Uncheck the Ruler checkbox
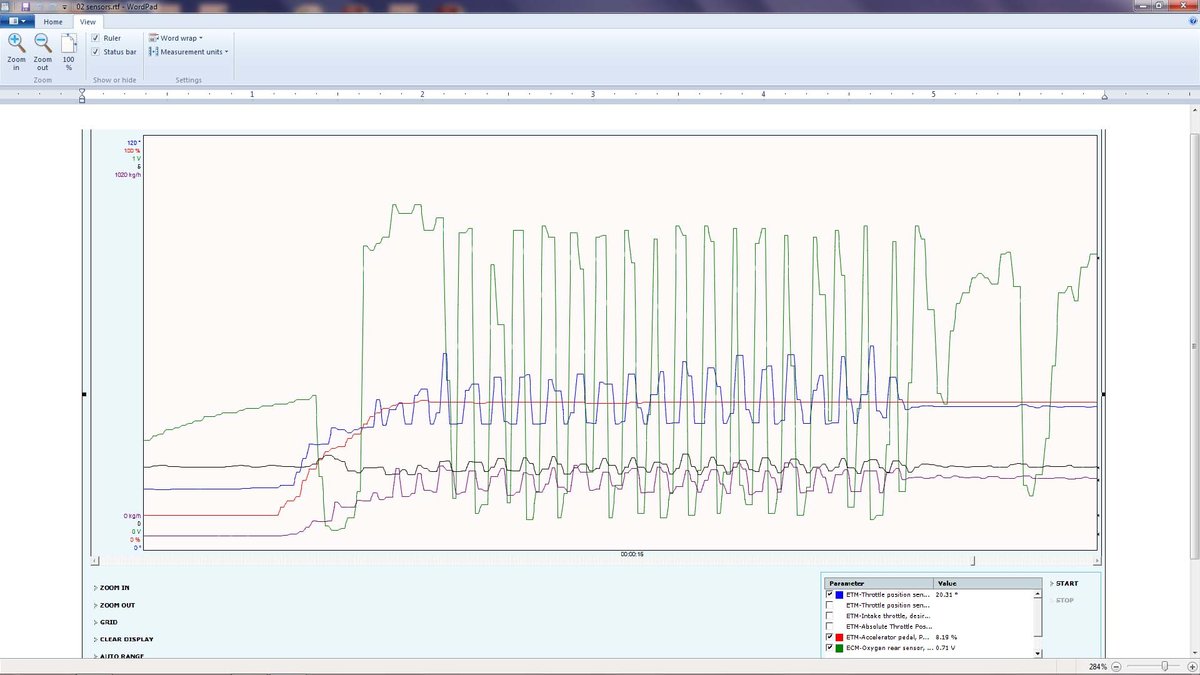 pyautogui.click(x=95, y=38)
